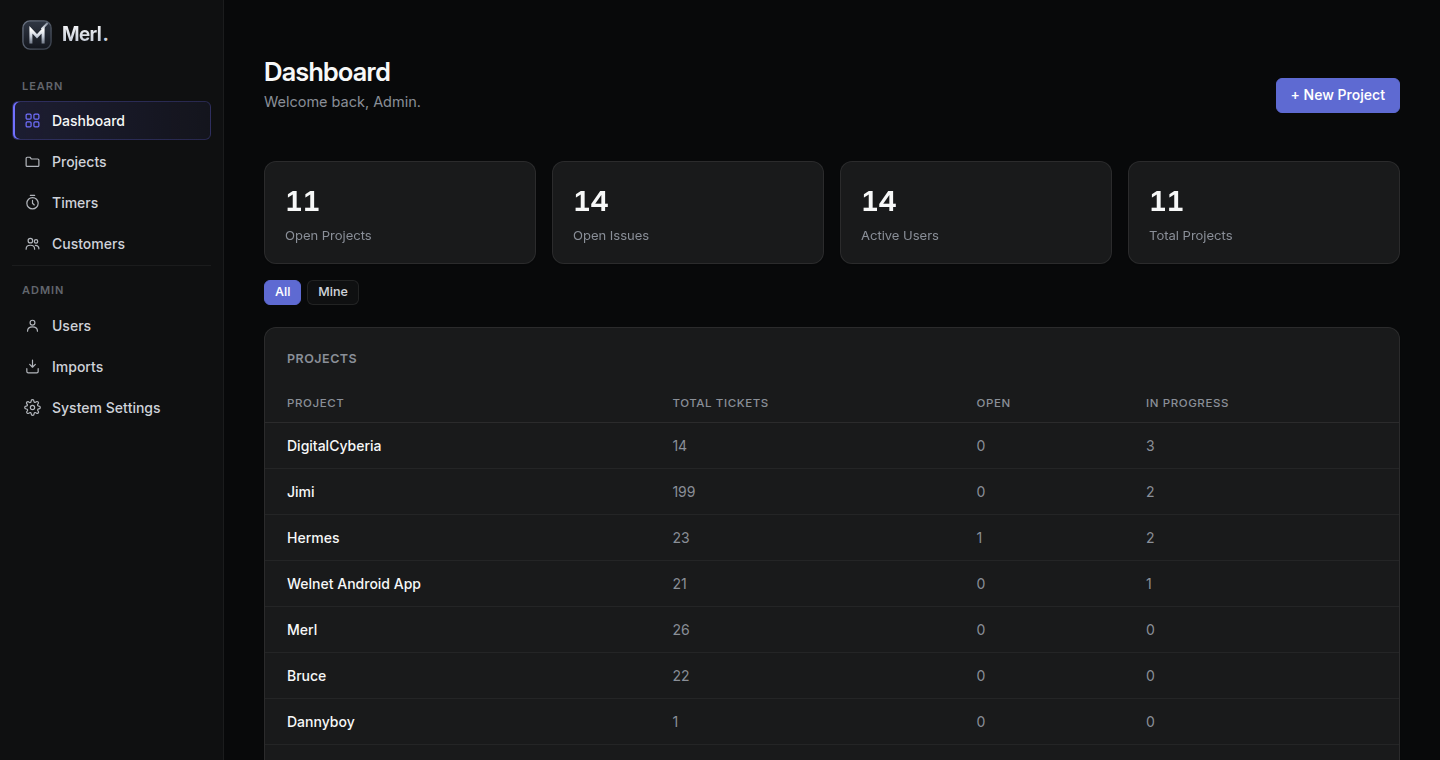The height and width of the screenshot is (760, 1440).
Task: Click DigitalCyberia in-progress value 3
Action: click(x=1150, y=446)
